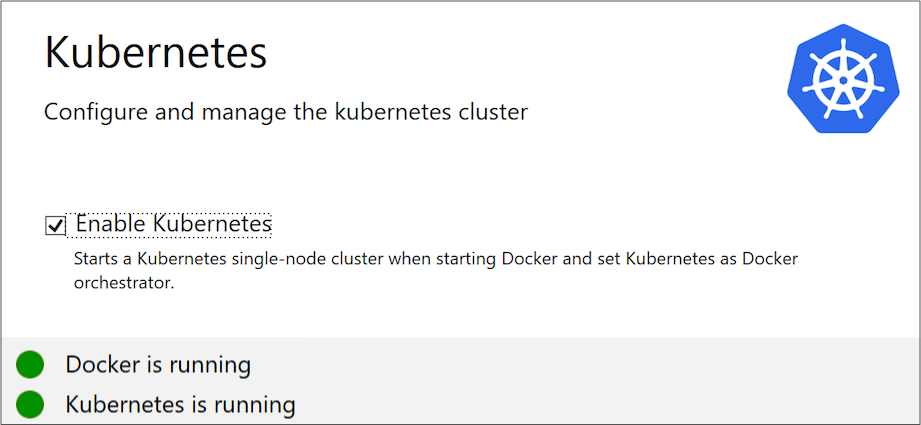Click the Configure and manage subtitle text

(285, 111)
